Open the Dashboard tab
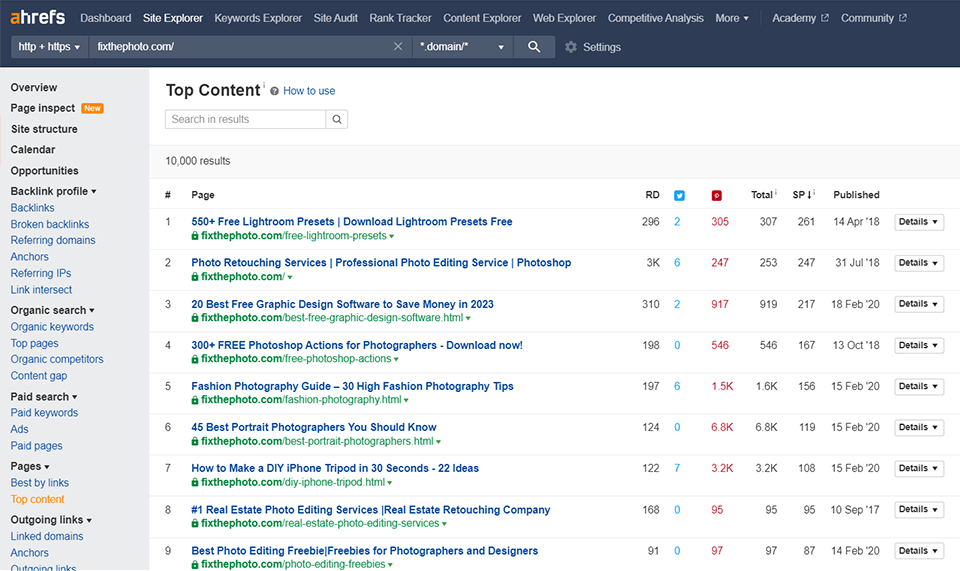This screenshot has width=960, height=571. (105, 18)
